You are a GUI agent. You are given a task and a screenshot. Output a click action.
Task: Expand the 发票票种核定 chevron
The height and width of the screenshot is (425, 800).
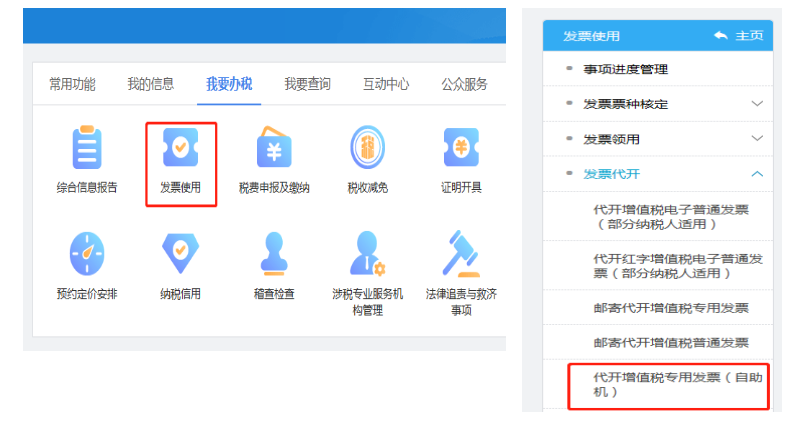tap(757, 104)
